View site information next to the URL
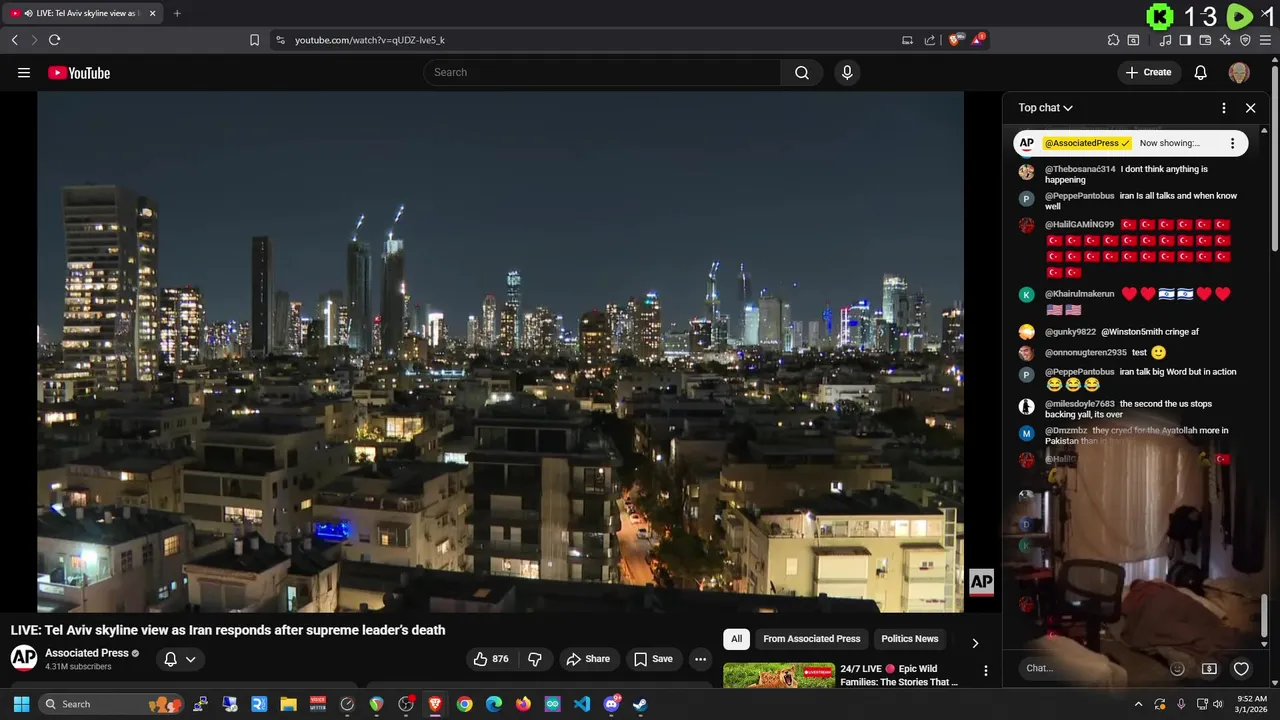 pyautogui.click(x=280, y=40)
